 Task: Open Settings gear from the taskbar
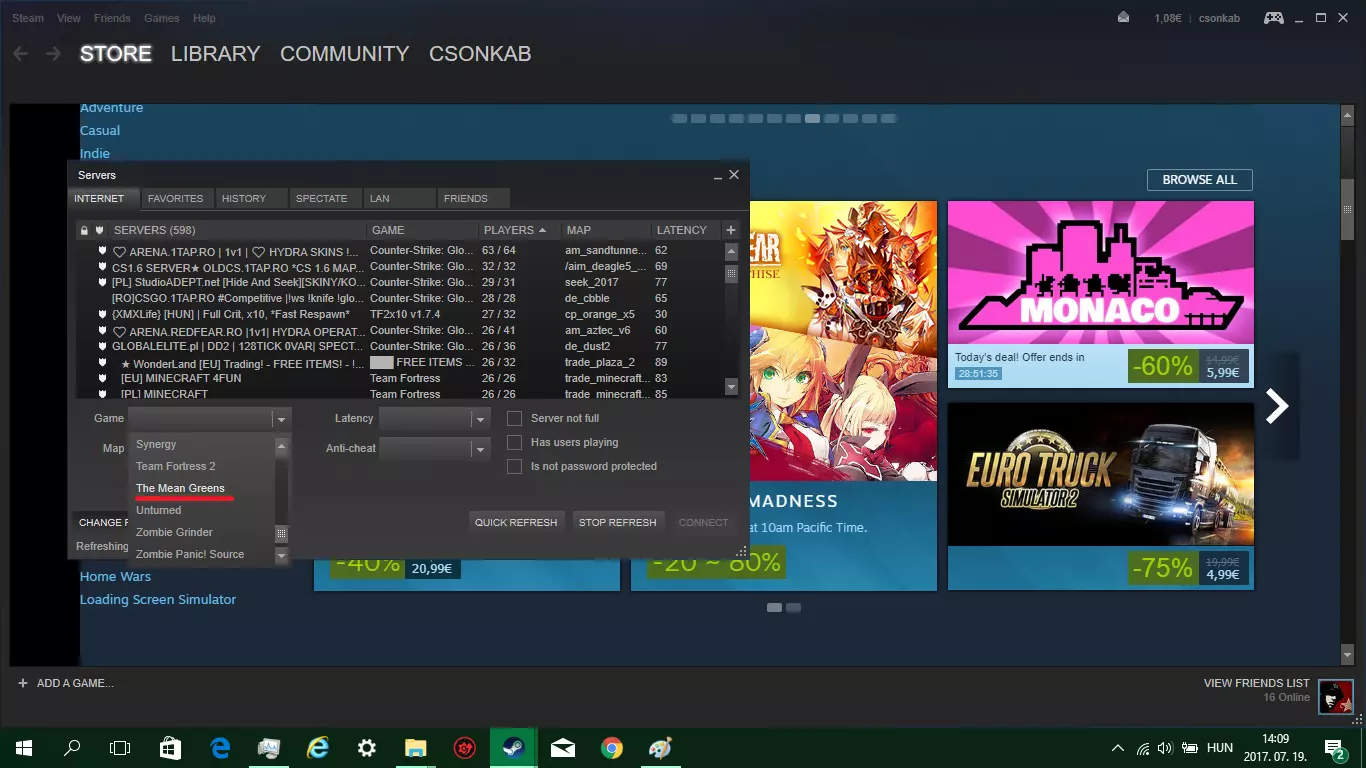click(367, 748)
